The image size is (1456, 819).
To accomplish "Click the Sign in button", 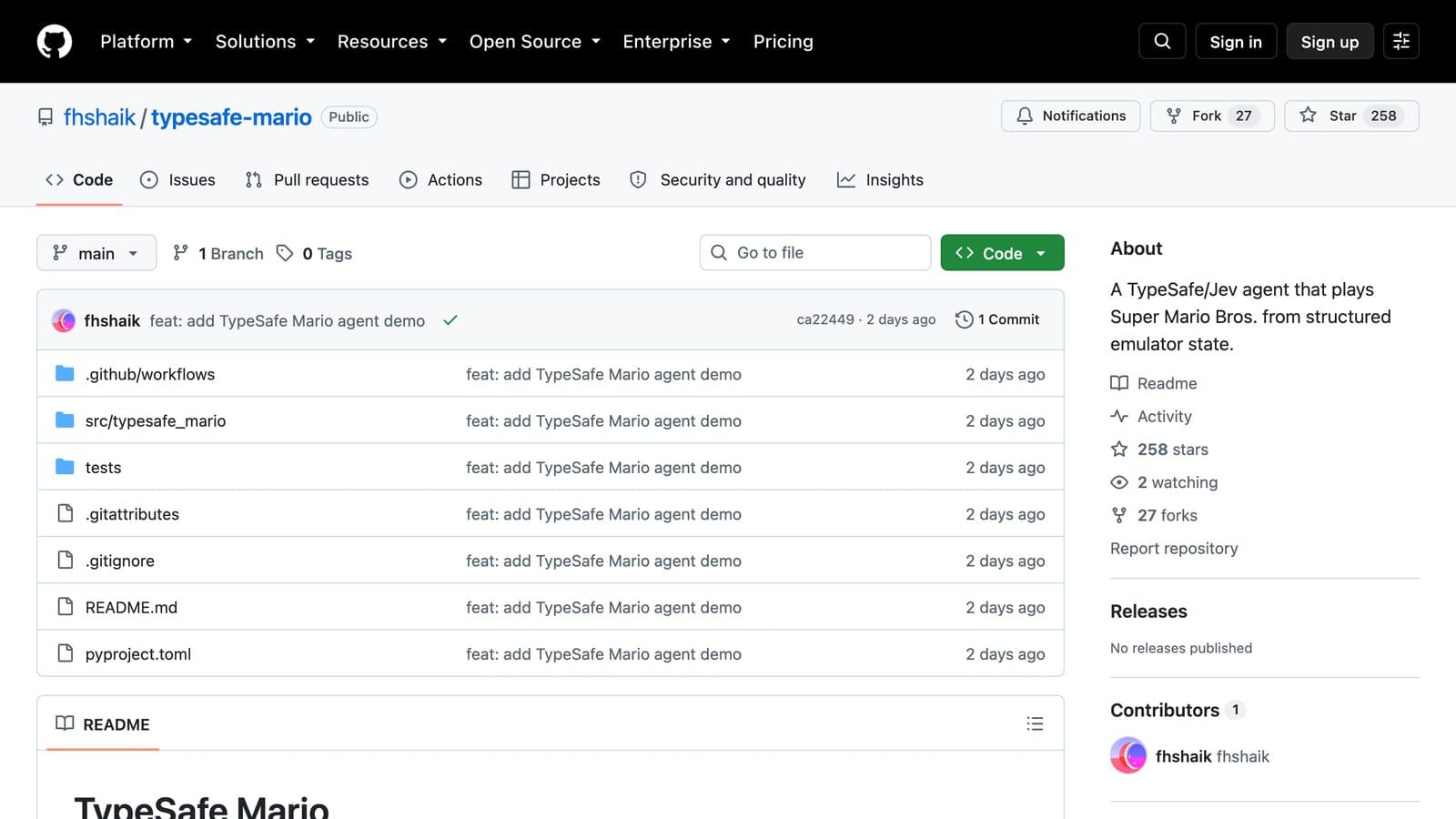I will point(1236,42).
